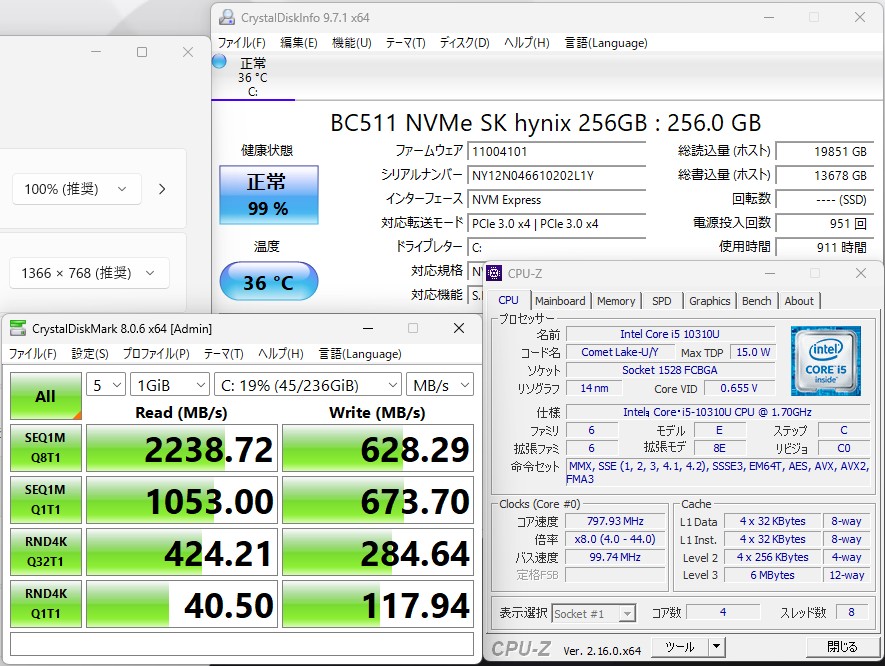The width and height of the screenshot is (885, 666).
Task: Open the 1GiB test size dropdown
Action: point(168,385)
